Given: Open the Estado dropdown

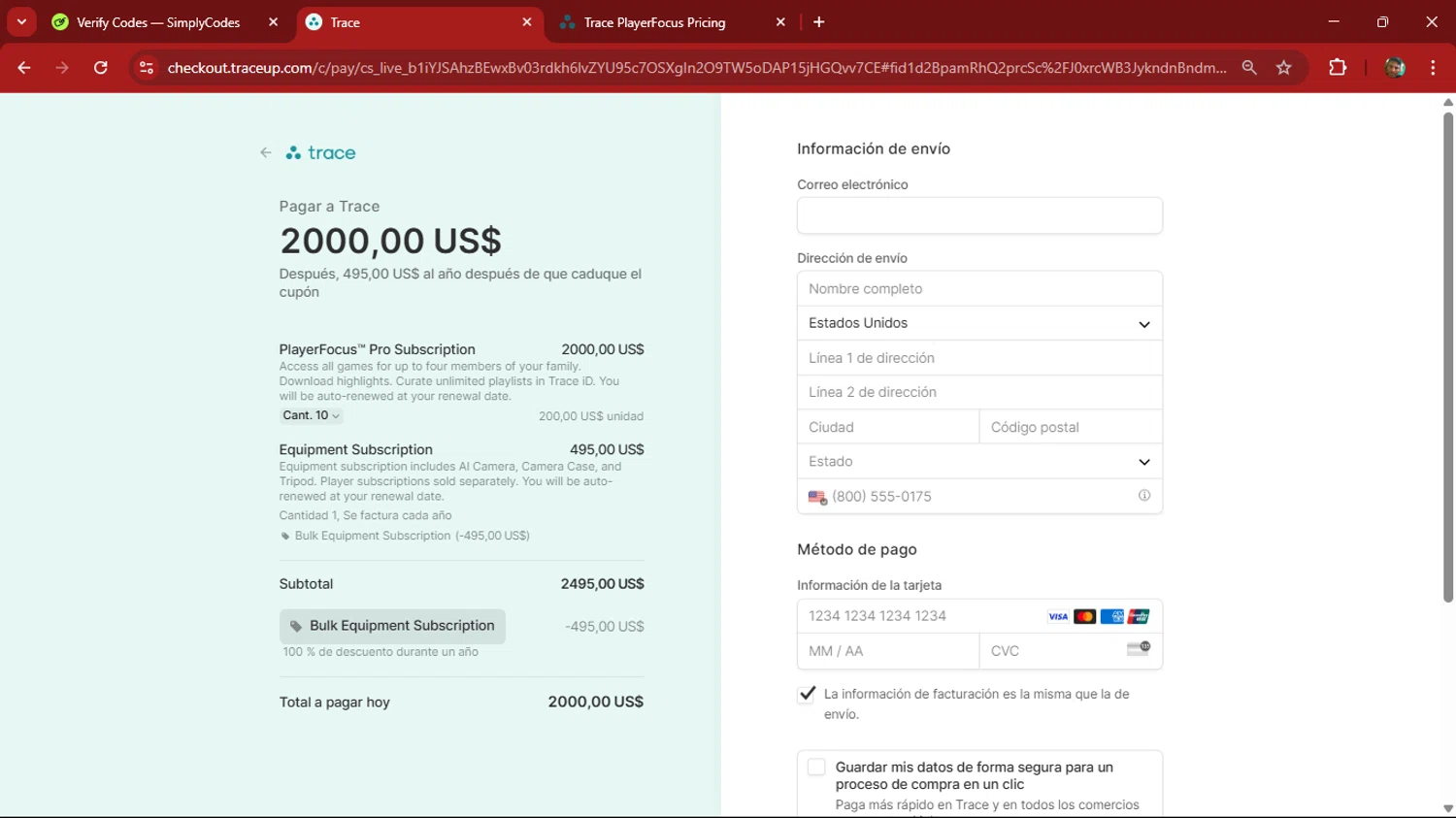Looking at the screenshot, I should pos(979,462).
